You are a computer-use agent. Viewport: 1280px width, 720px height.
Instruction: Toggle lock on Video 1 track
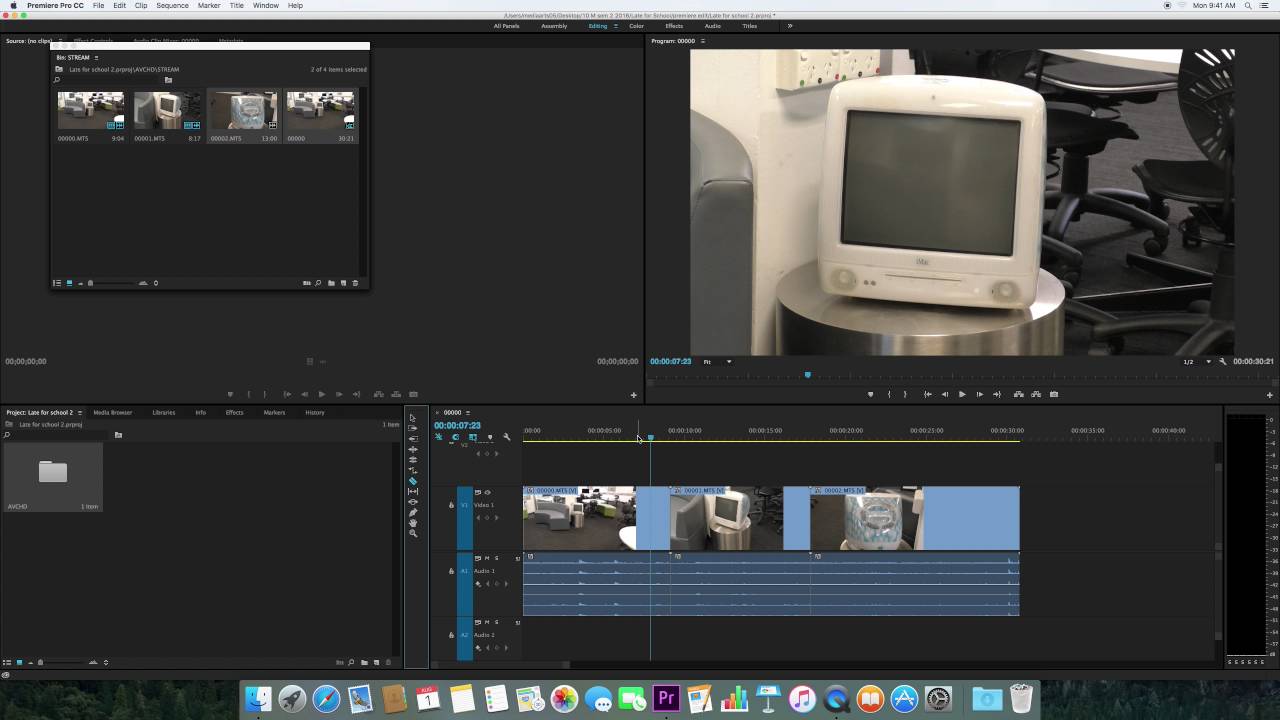click(x=451, y=505)
